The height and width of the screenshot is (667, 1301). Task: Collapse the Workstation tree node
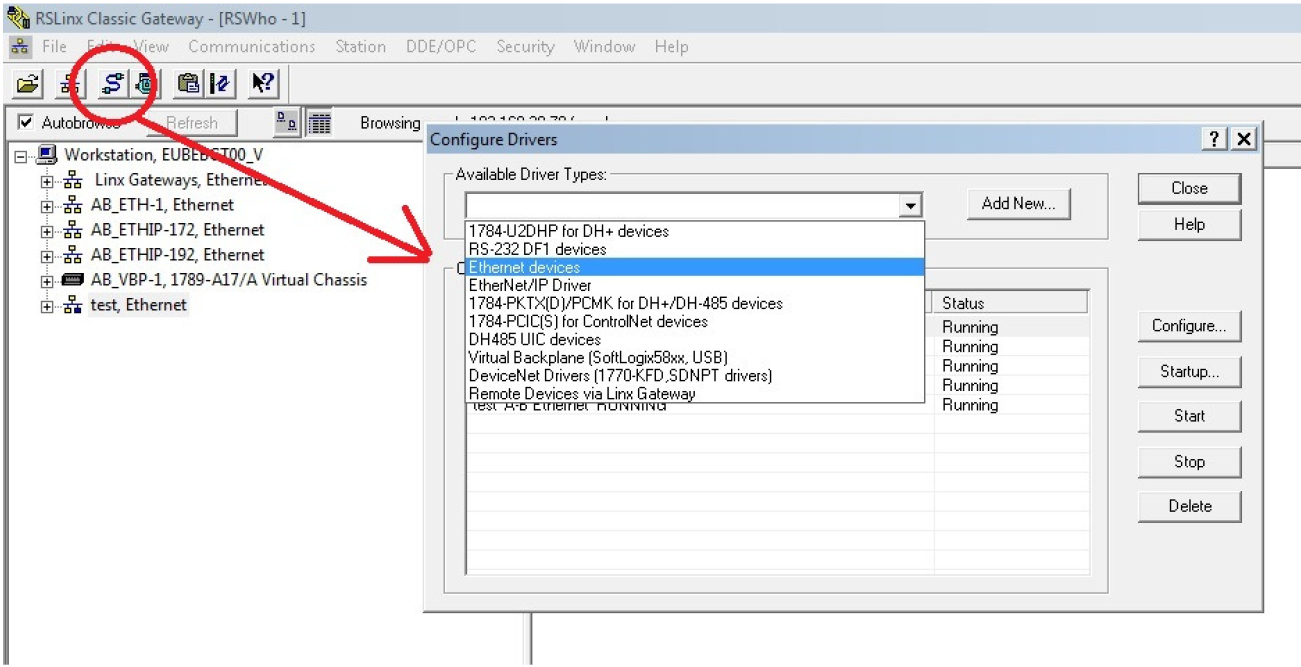[22, 156]
